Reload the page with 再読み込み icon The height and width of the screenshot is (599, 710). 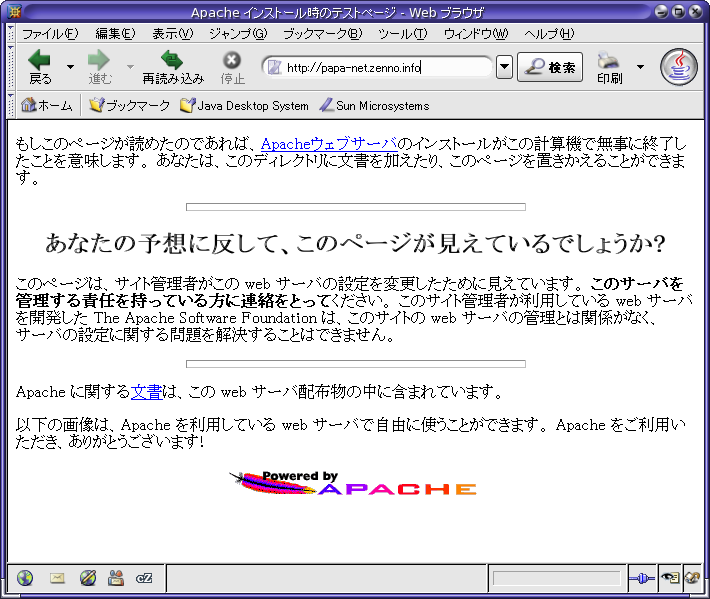173,67
